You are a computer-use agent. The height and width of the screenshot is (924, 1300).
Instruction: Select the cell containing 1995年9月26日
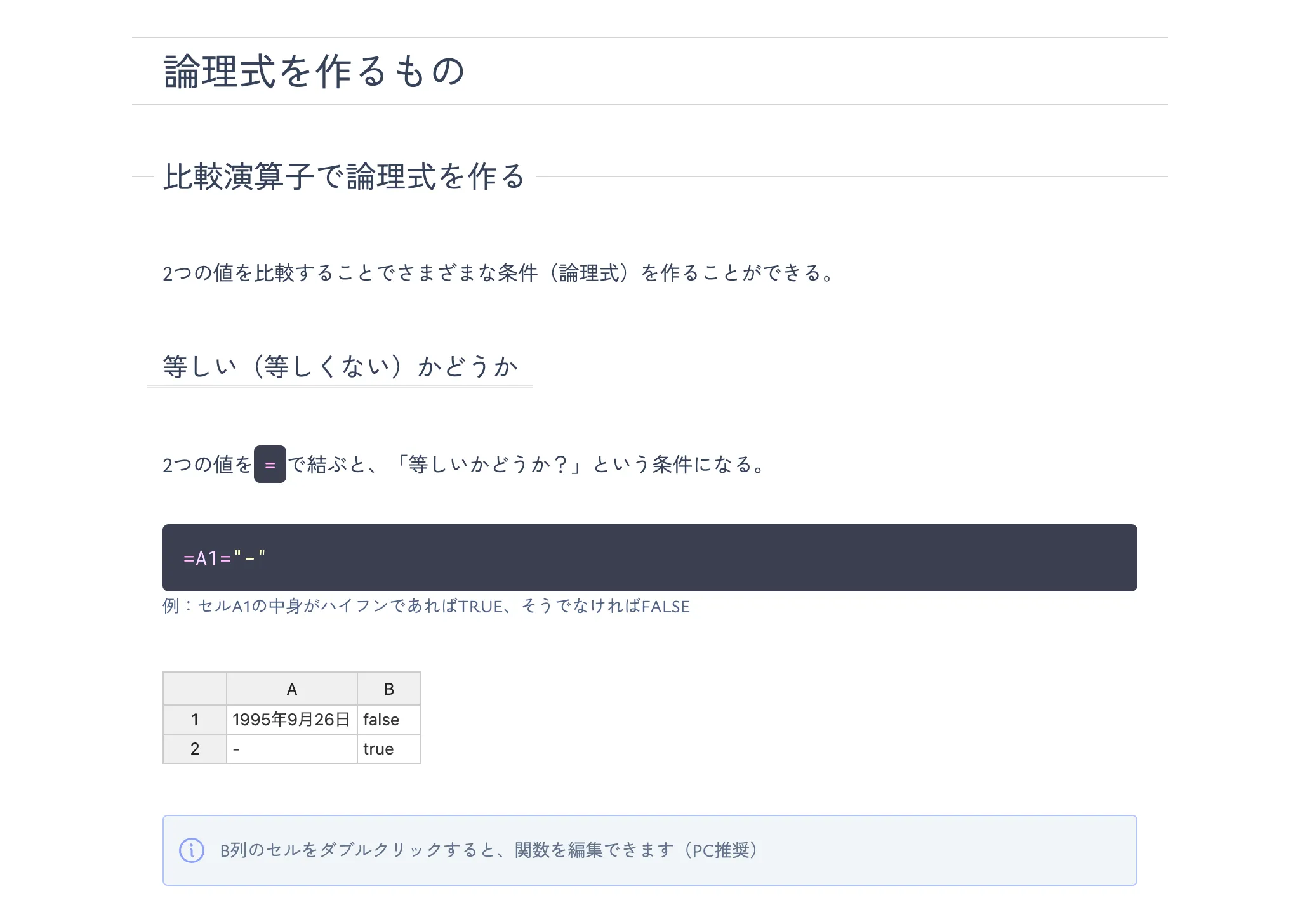291,720
